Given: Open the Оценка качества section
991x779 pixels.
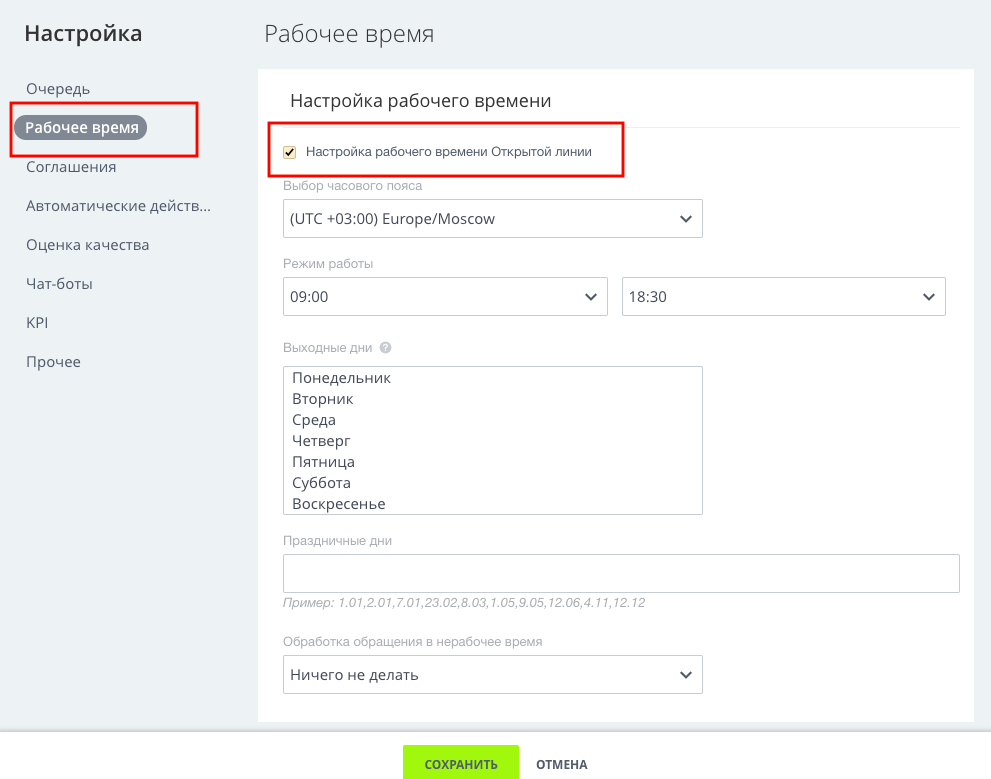Looking at the screenshot, I should (x=87, y=245).
